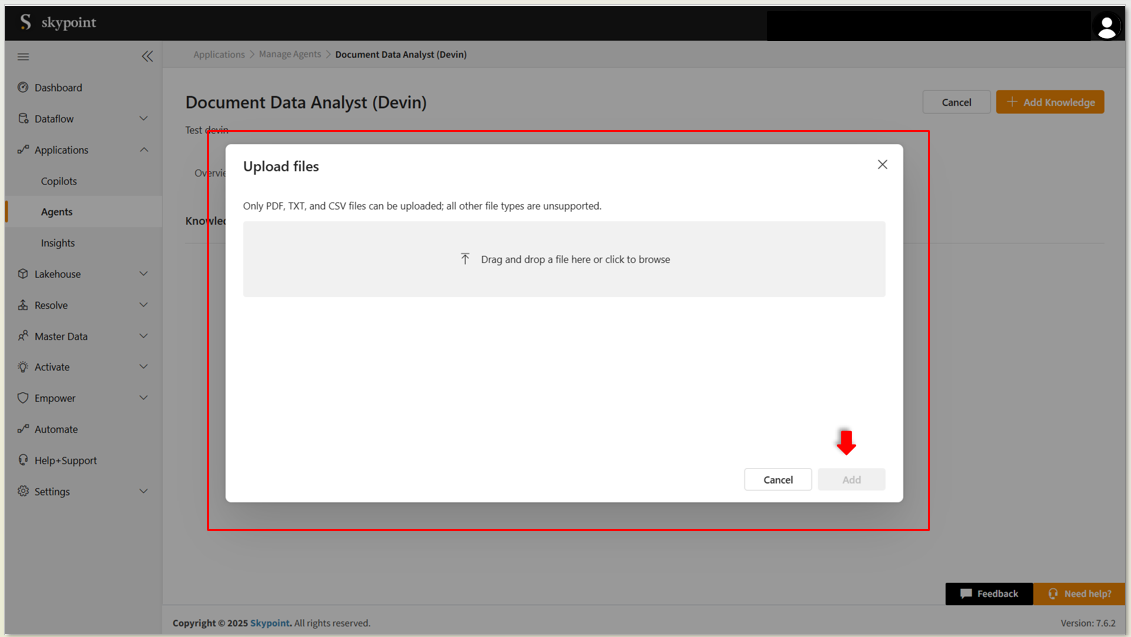Click the user profile avatar icon

tap(1106, 27)
